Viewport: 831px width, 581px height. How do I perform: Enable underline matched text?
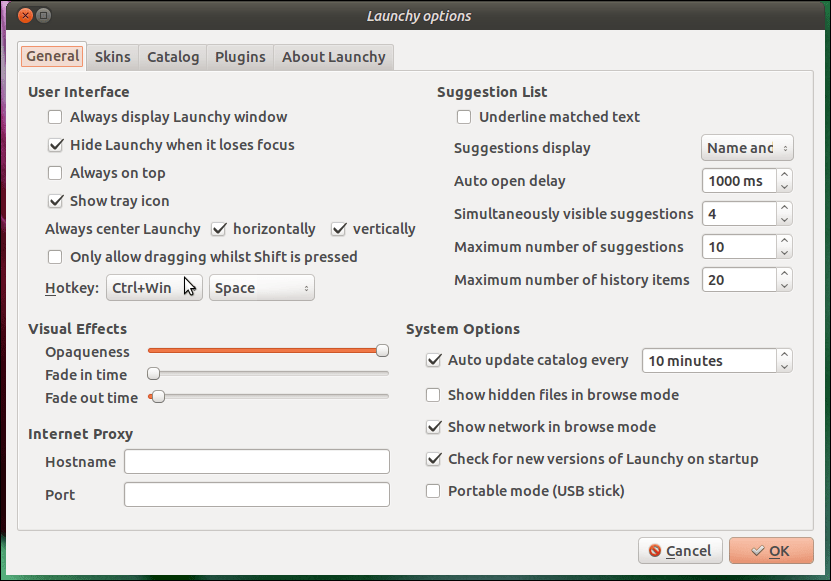click(x=464, y=117)
